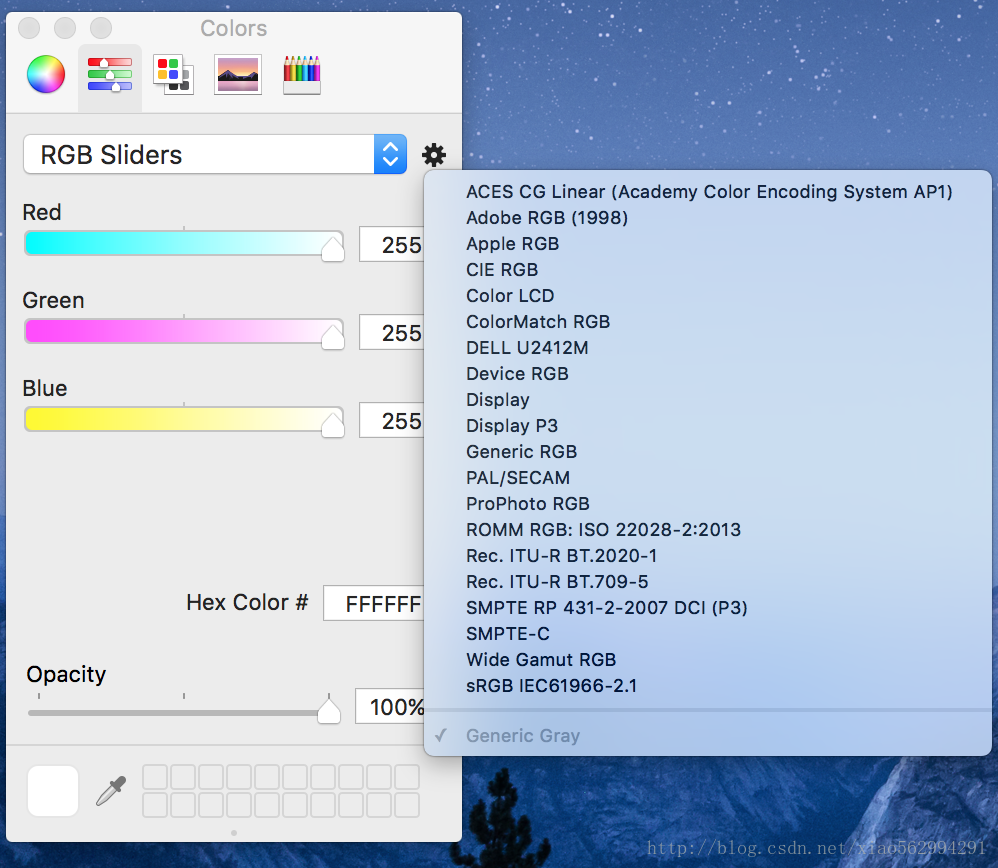Choose the Display profile entry
The image size is (998, 868).
coord(708,400)
